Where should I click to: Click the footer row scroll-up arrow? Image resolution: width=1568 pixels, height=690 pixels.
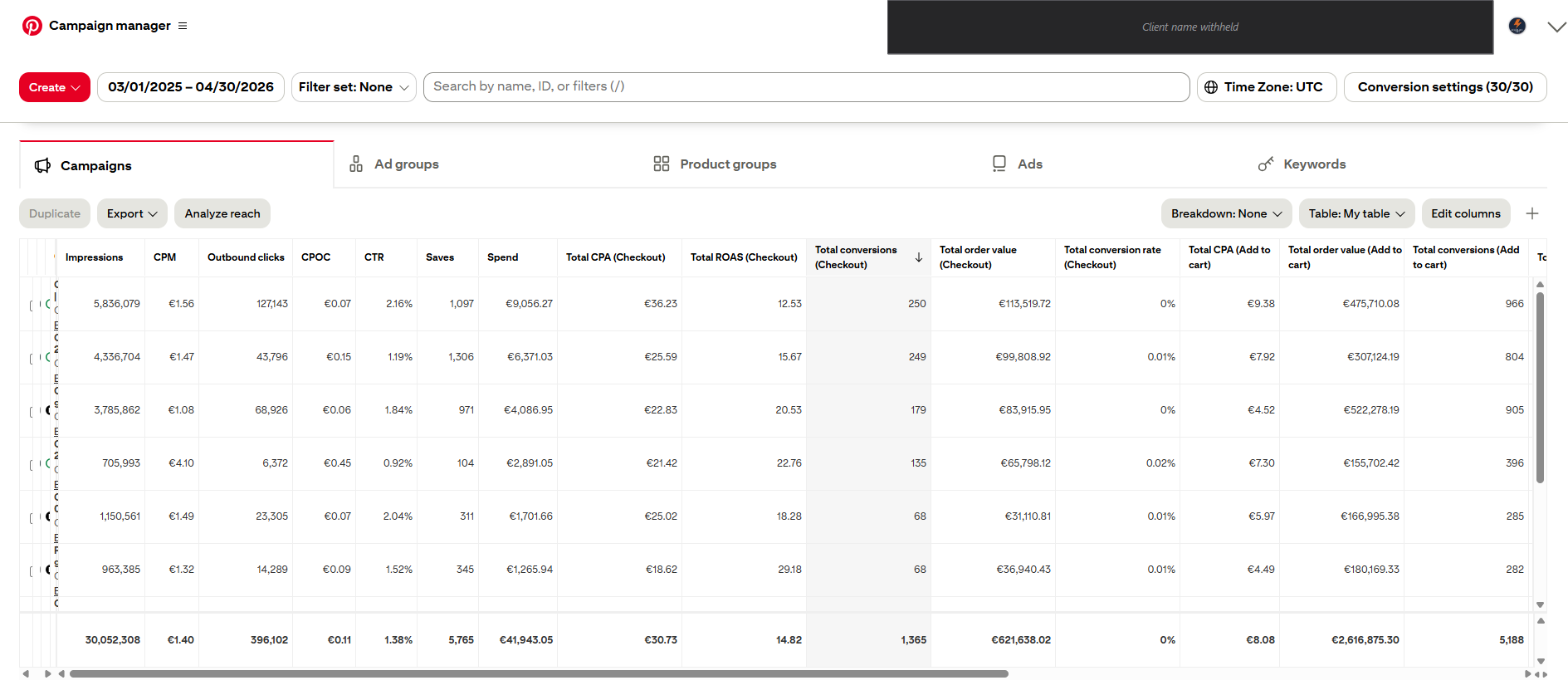[1541, 621]
